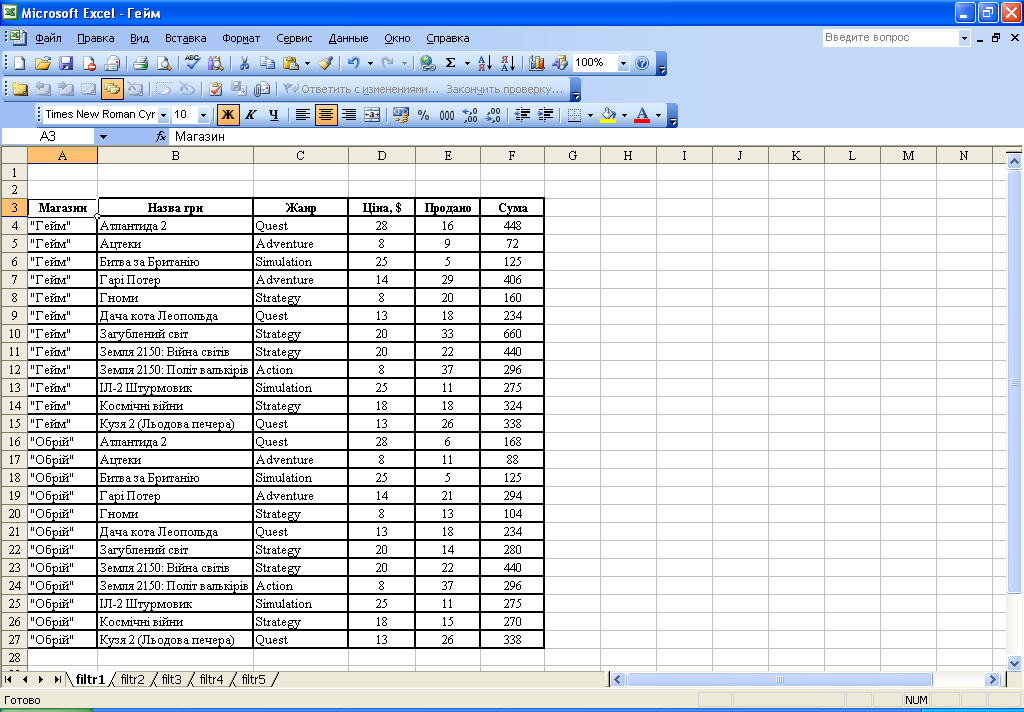Open the Правка menu
The image size is (1024, 712).
(96, 39)
